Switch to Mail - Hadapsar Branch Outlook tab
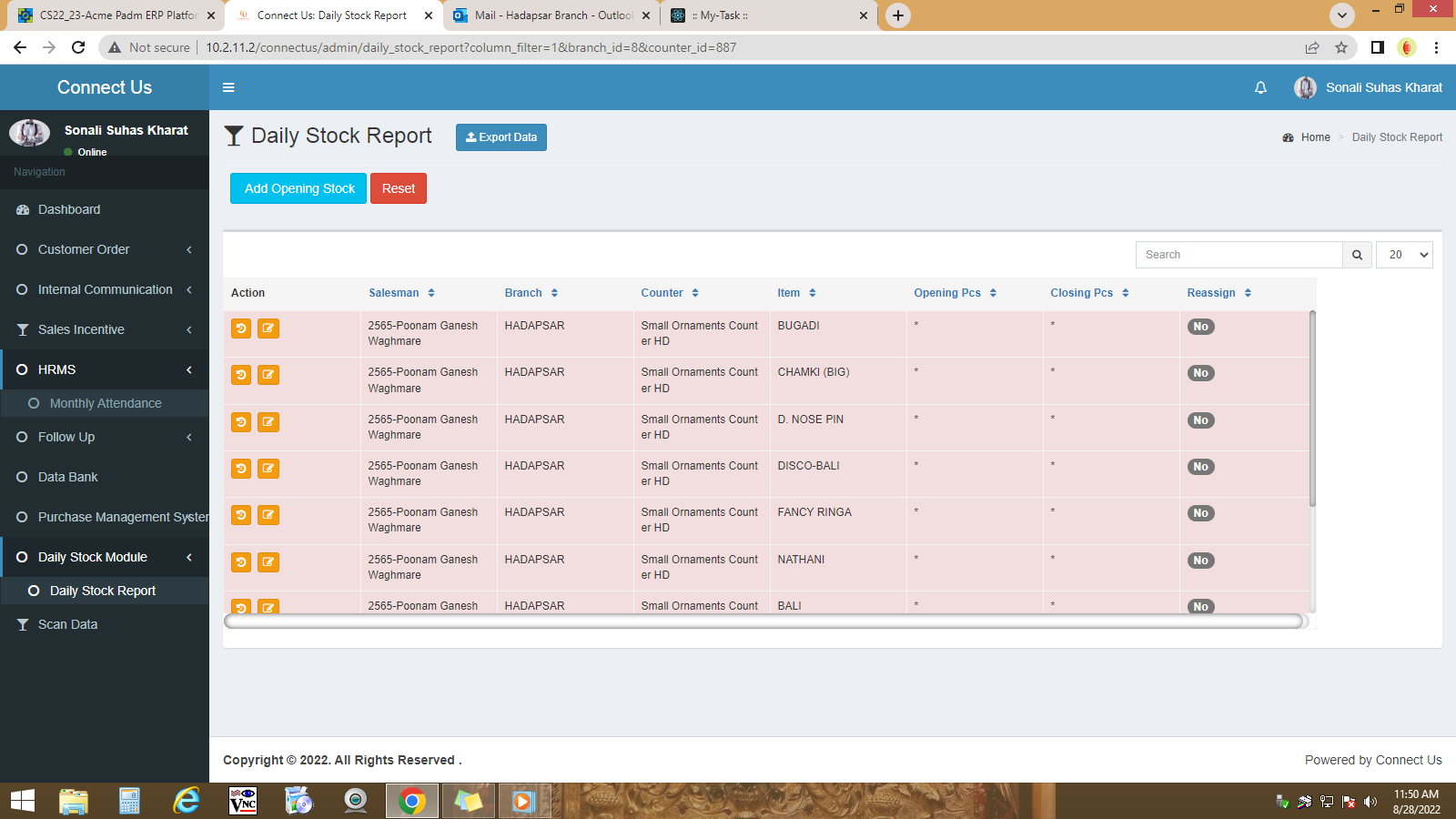The width and height of the screenshot is (1456, 819). click(551, 15)
